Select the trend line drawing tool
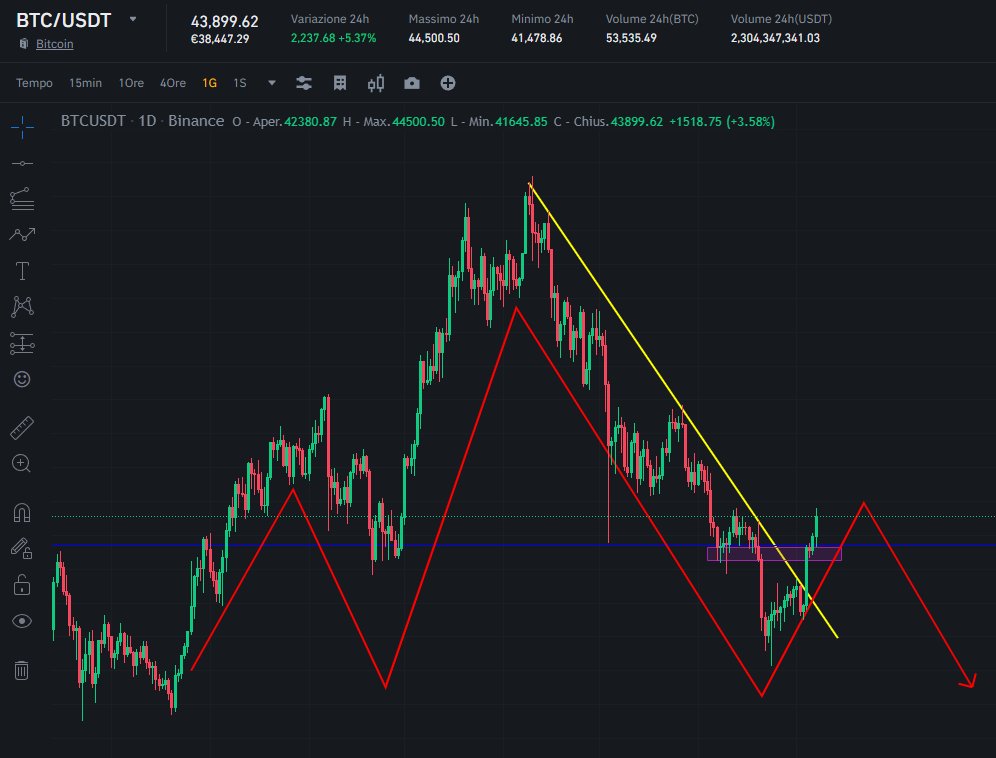The image size is (996, 758). [x=22, y=164]
